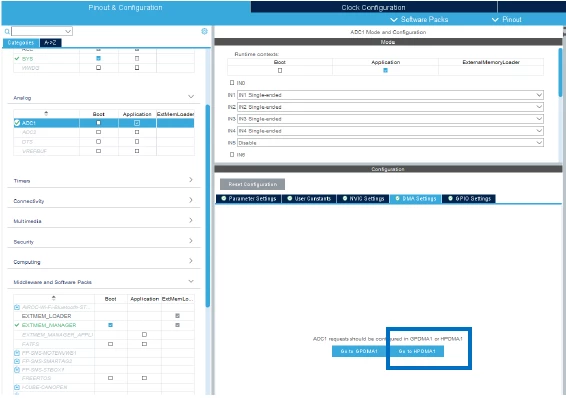Image resolution: width=566 pixels, height=398 pixels.
Task: Open the IN3 Single-ended dropdown
Action: pos(390,119)
